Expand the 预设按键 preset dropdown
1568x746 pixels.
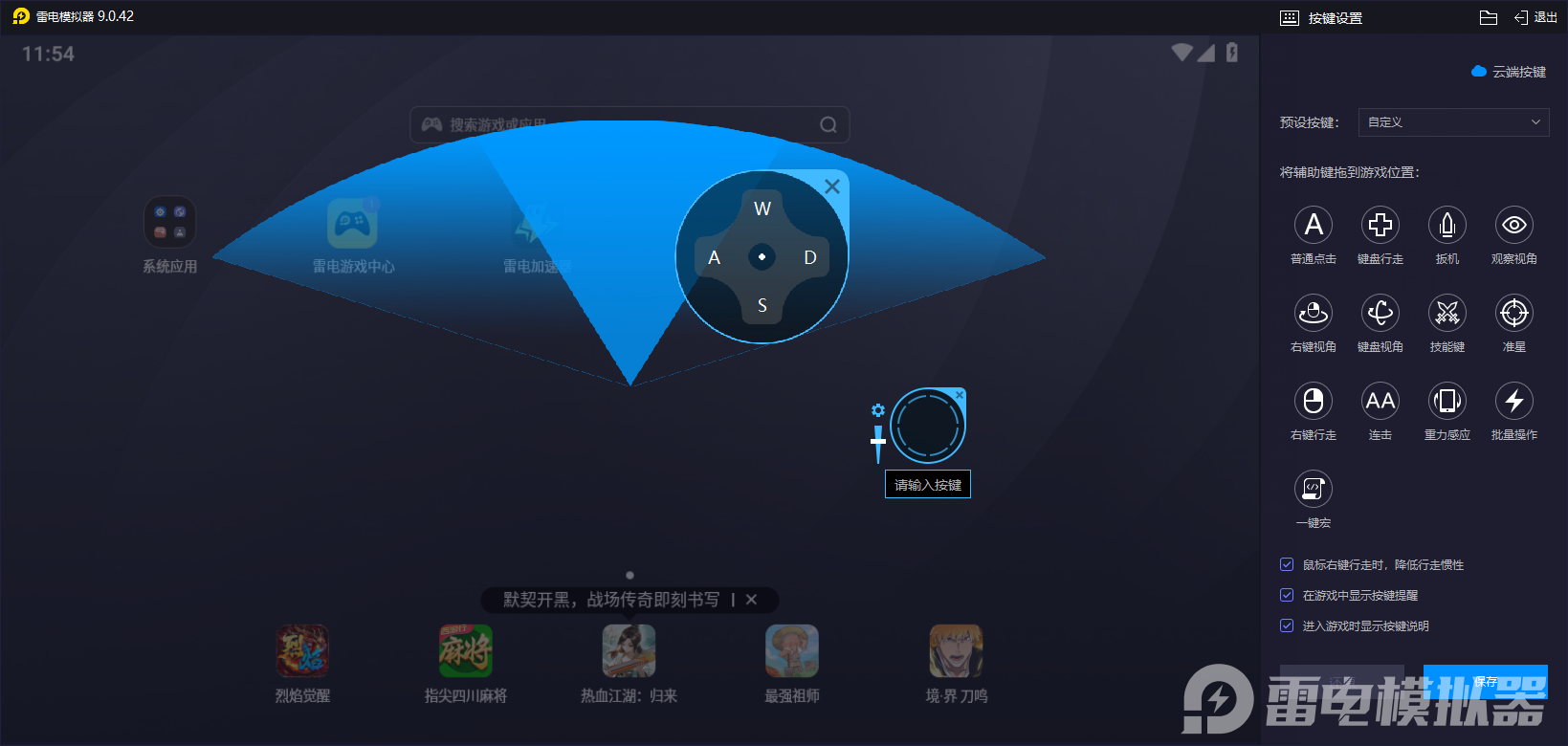point(1453,122)
